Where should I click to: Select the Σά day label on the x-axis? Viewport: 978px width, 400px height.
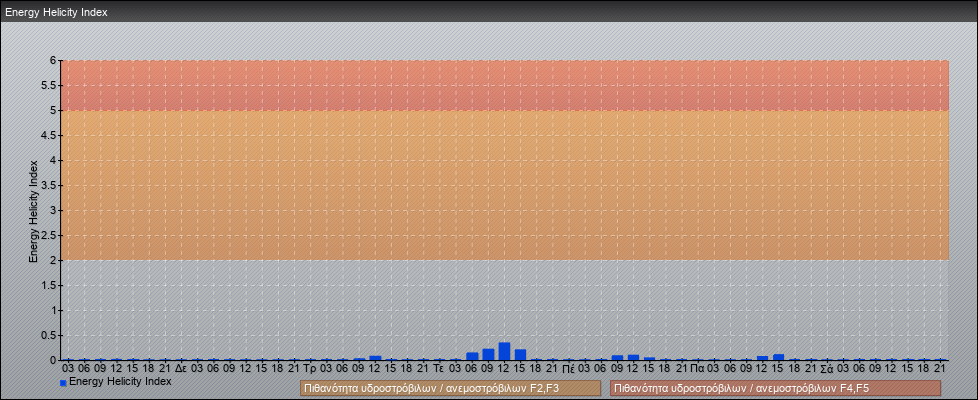pos(827,368)
